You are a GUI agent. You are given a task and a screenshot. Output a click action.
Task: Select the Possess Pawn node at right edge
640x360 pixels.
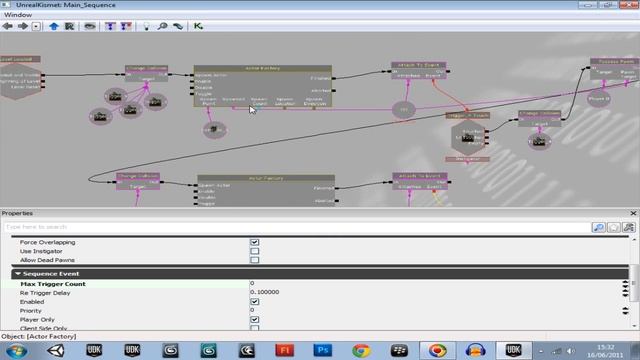point(615,69)
